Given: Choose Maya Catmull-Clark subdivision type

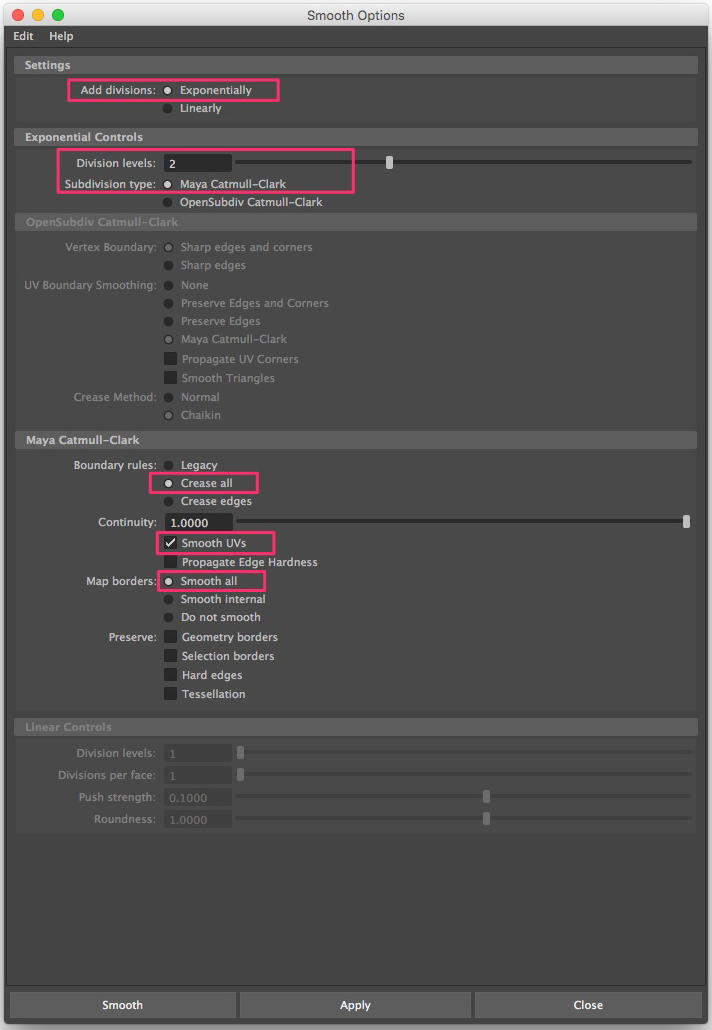Looking at the screenshot, I should pos(168,184).
